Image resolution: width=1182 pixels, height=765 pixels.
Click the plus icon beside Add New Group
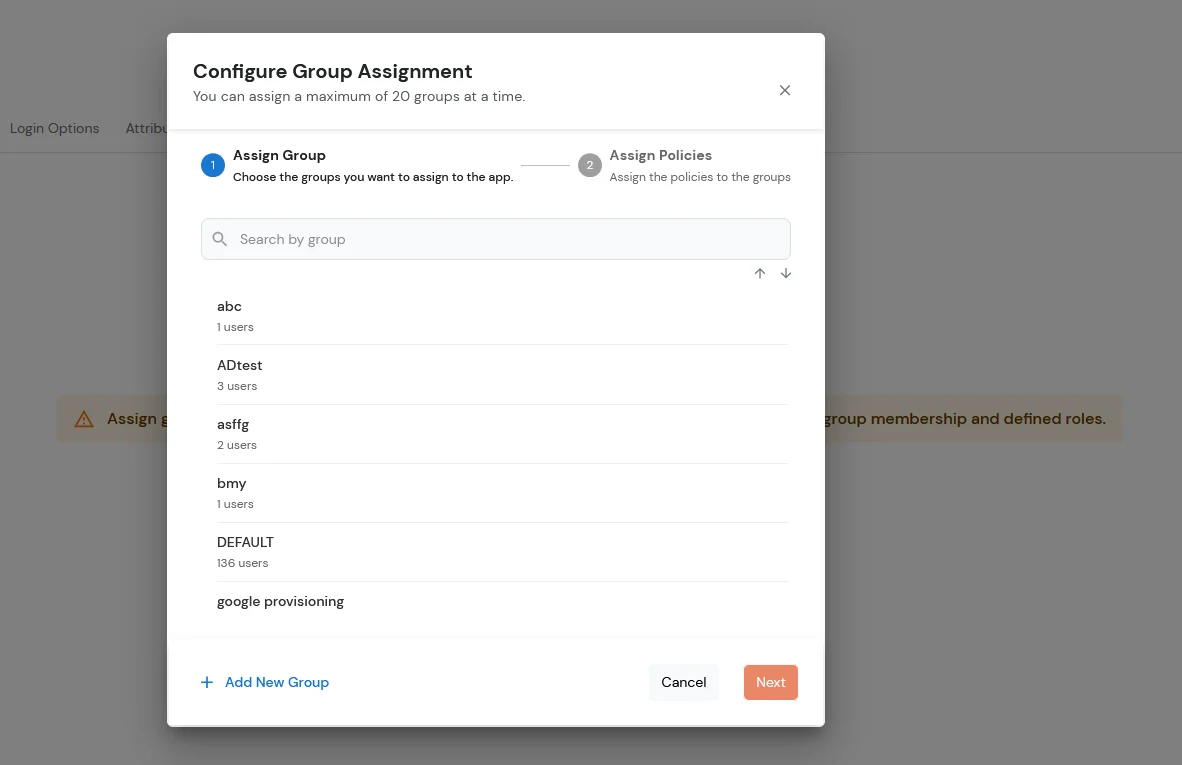point(207,682)
